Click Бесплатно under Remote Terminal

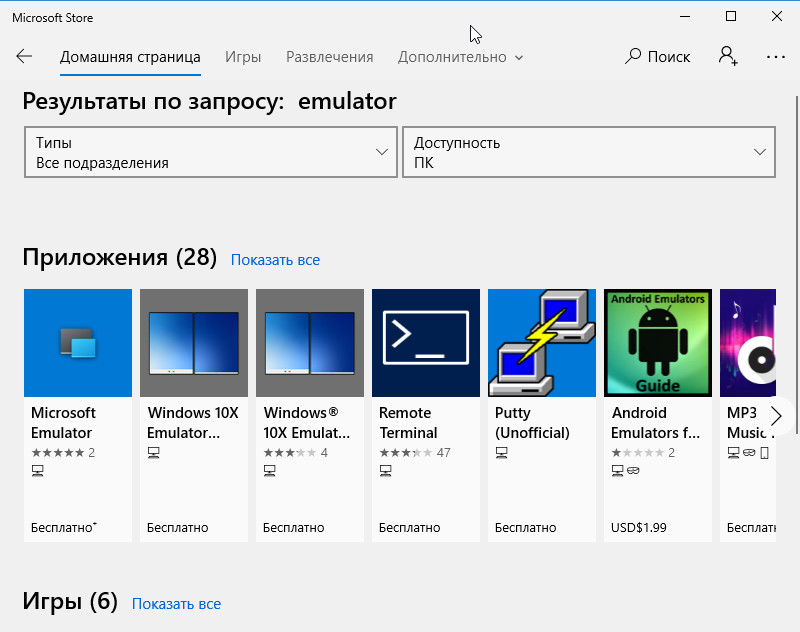point(410,527)
